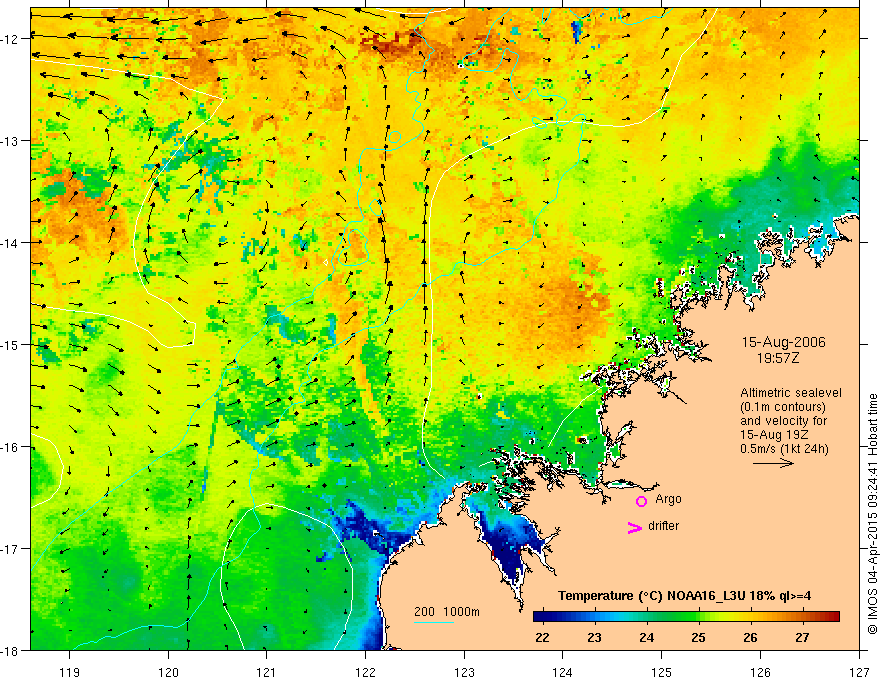Click the colorbar tick label 22

click(x=542, y=637)
